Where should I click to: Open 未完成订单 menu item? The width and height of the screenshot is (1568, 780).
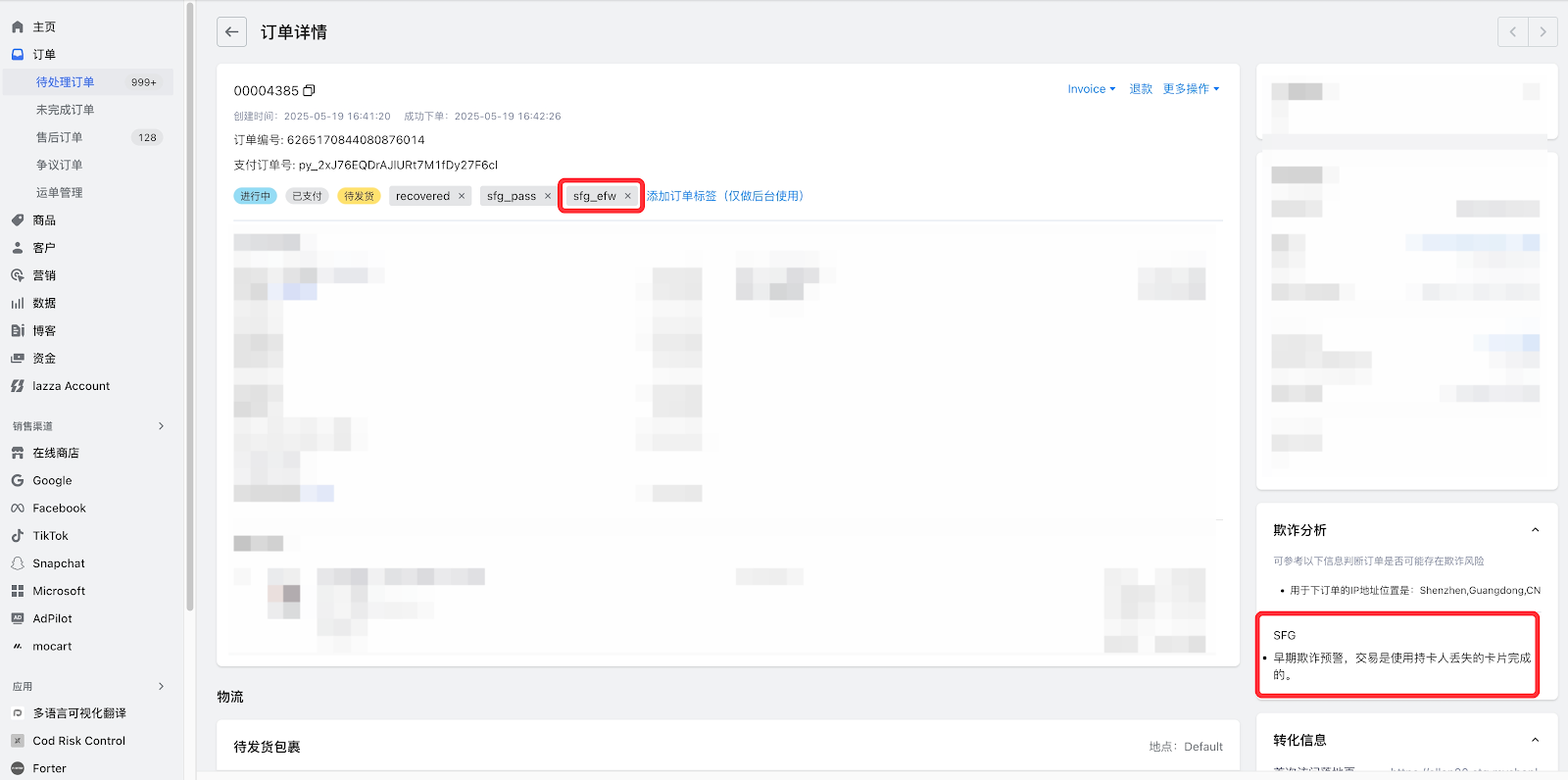[x=65, y=110]
